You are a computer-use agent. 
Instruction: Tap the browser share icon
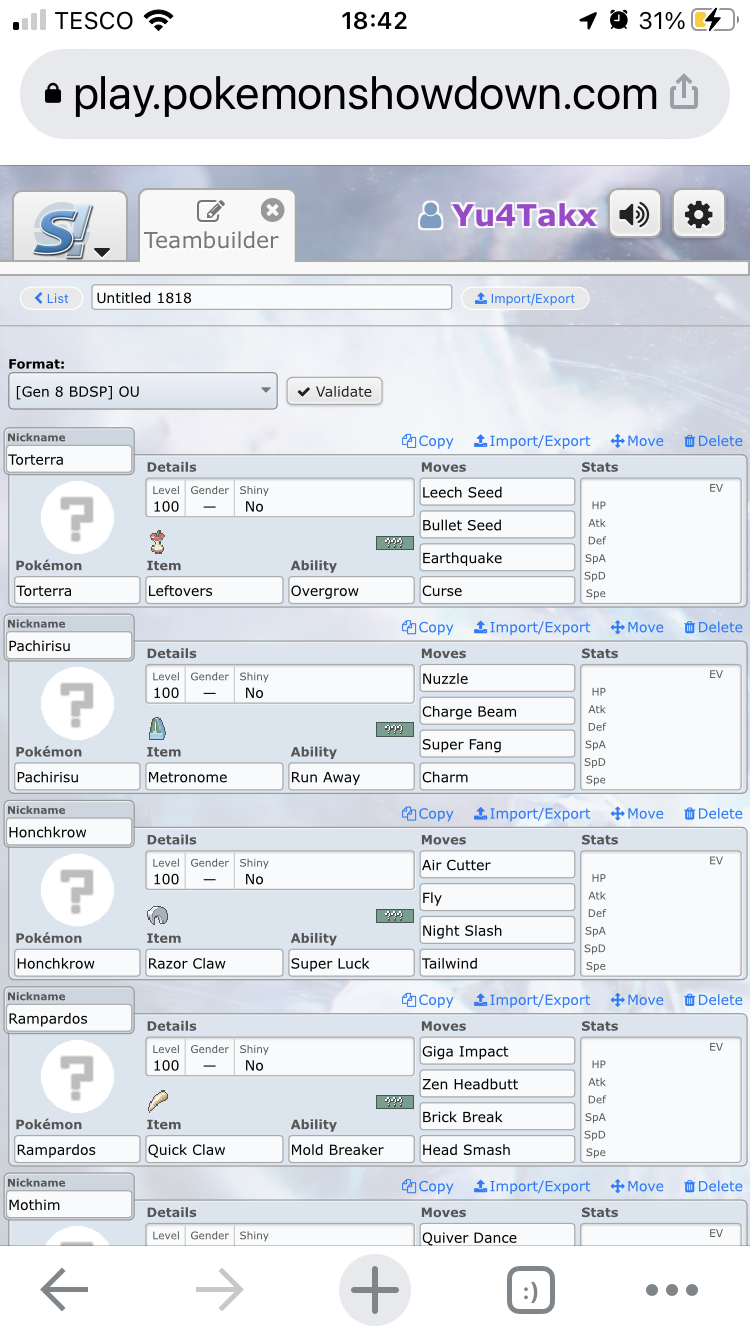[683, 92]
